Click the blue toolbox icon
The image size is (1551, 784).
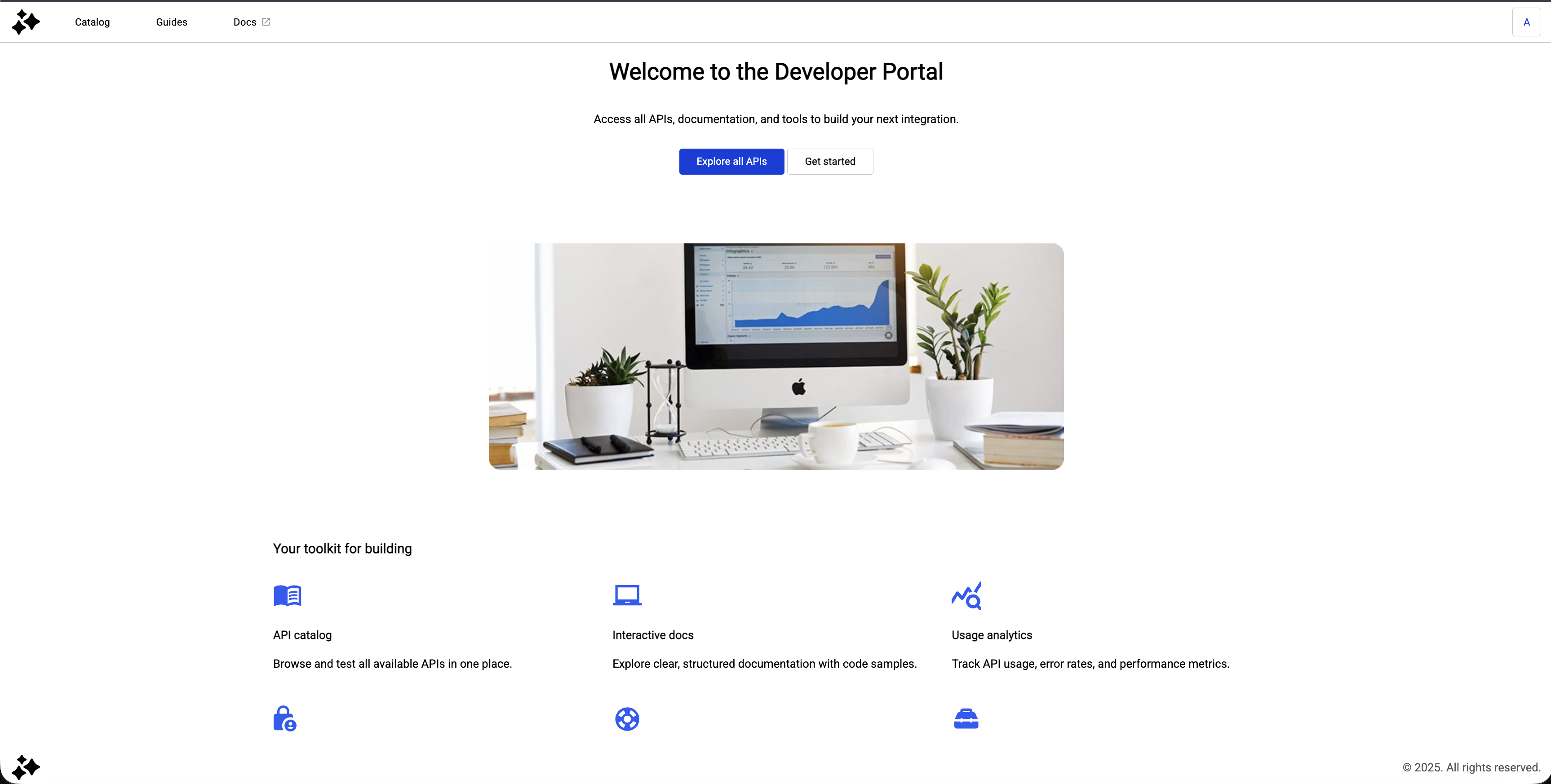(x=966, y=718)
